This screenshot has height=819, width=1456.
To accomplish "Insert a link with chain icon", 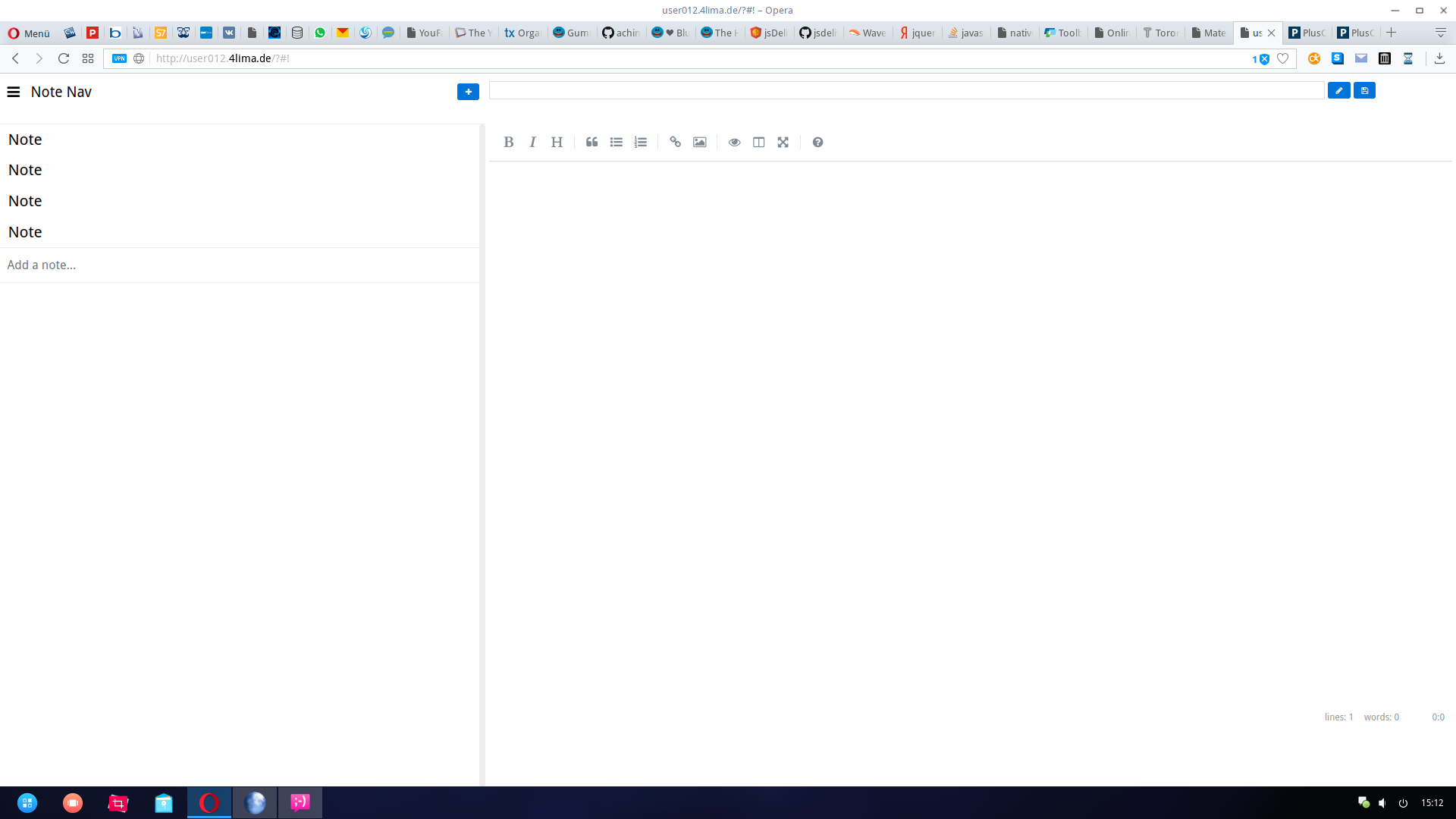I will [676, 142].
